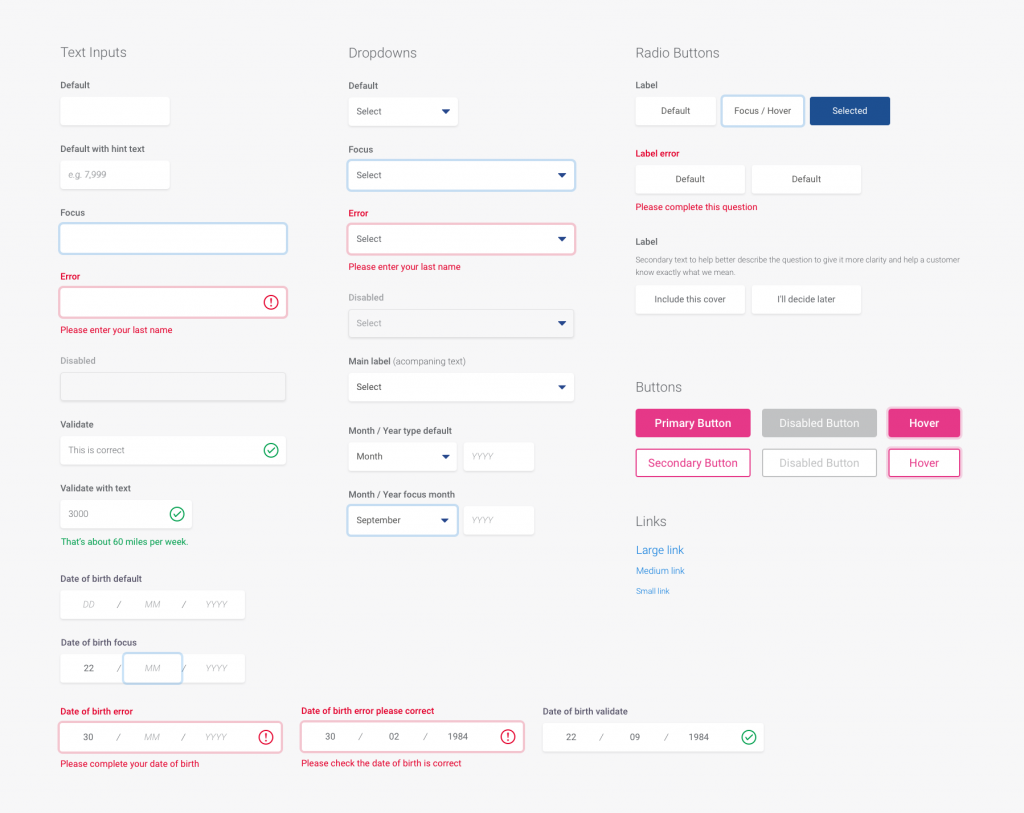
Task: Click the green check in 'Date of birth validate'
Action: click(x=749, y=737)
